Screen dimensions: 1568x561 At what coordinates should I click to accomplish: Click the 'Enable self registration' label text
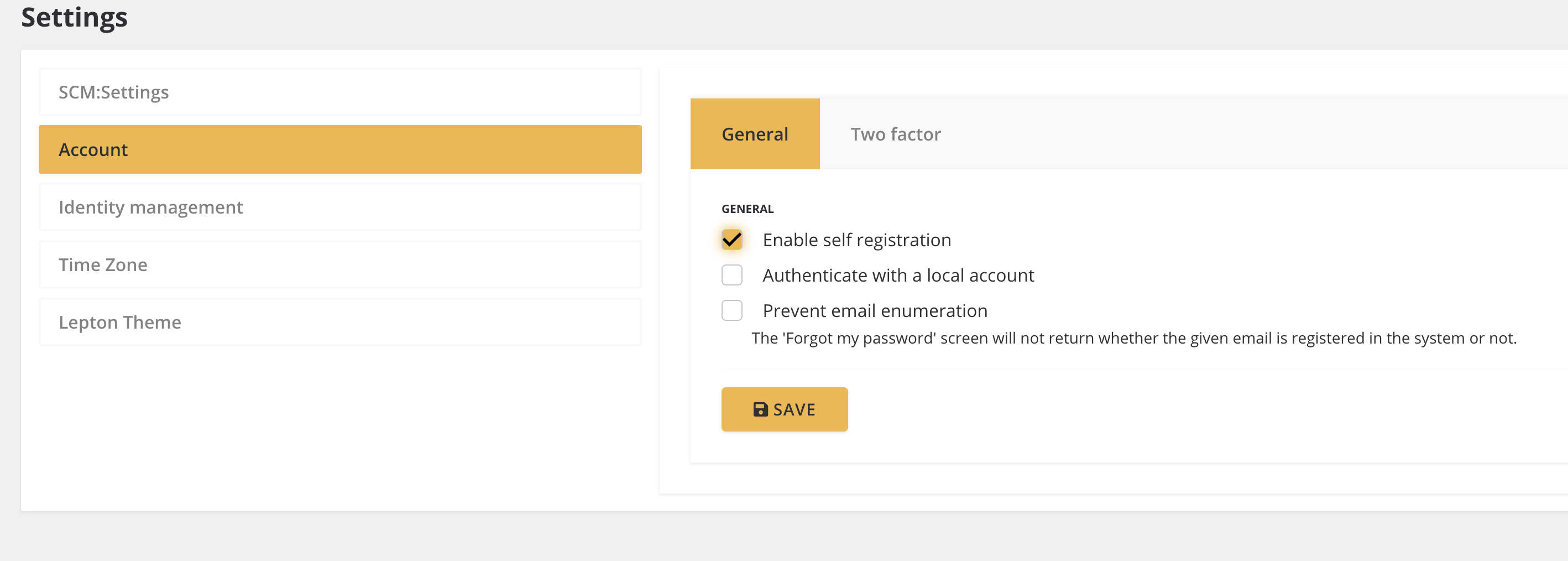tap(856, 240)
